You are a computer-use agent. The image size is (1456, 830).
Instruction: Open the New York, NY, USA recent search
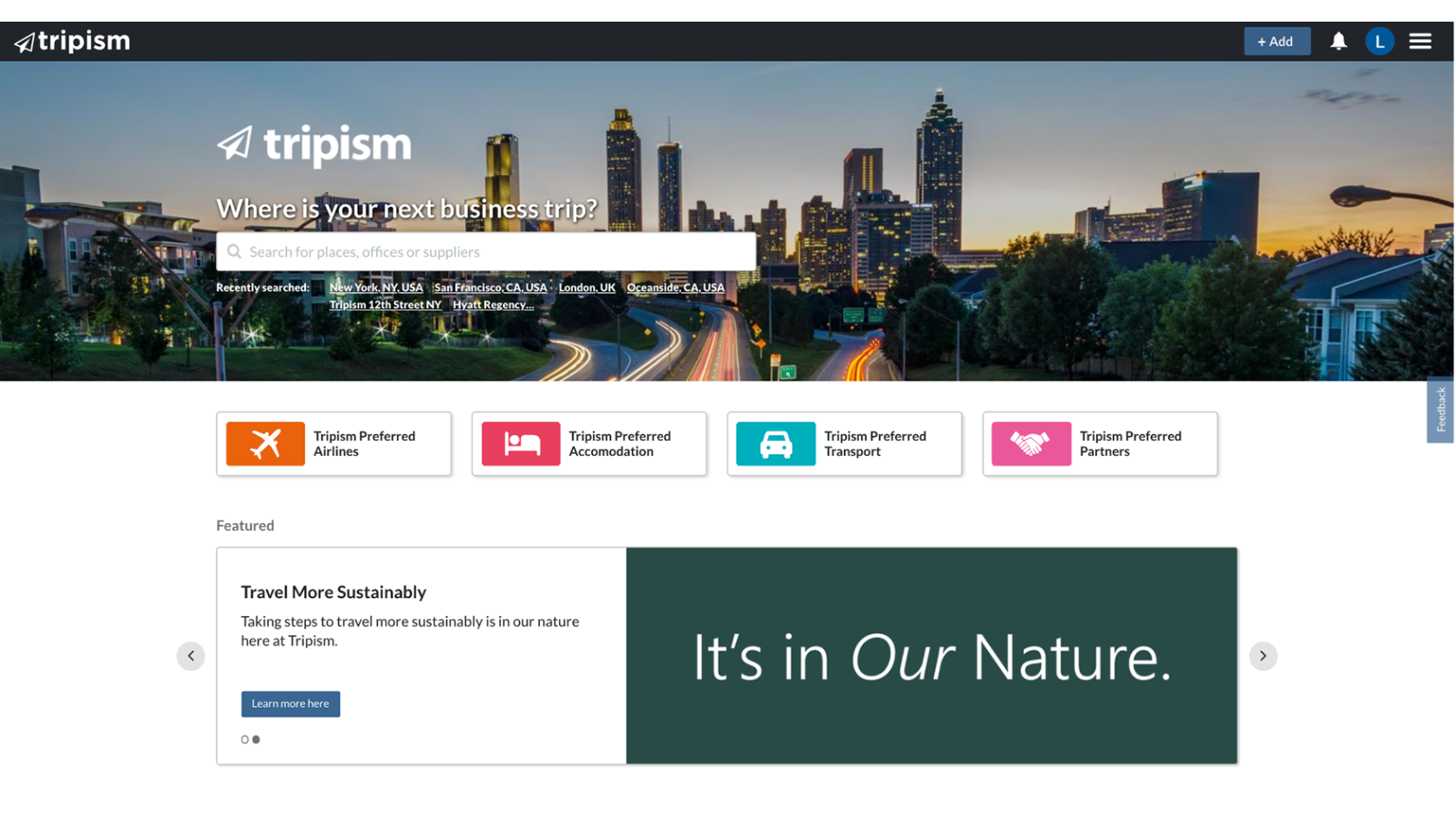[376, 287]
